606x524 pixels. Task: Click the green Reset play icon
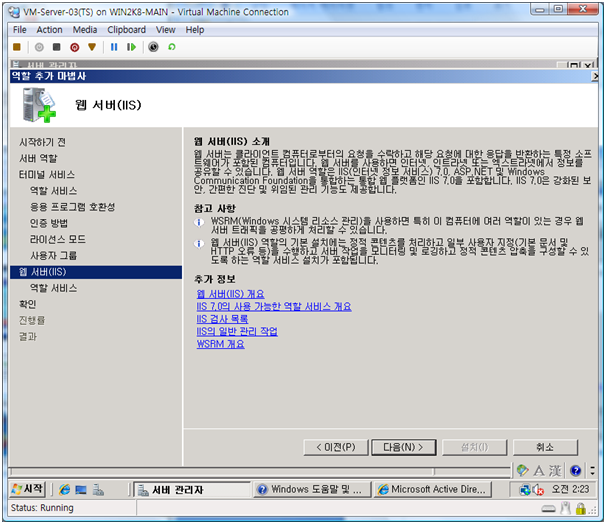[131, 47]
